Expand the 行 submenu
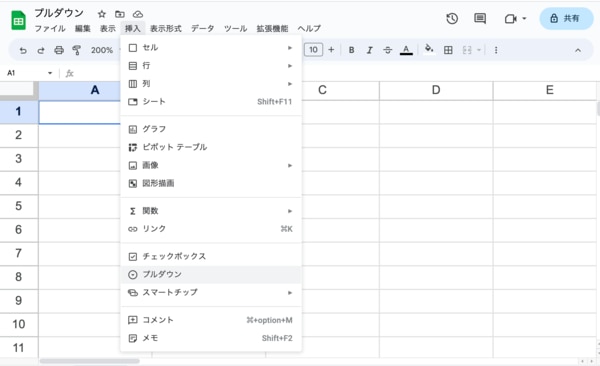This screenshot has height=366, width=600. coord(211,66)
